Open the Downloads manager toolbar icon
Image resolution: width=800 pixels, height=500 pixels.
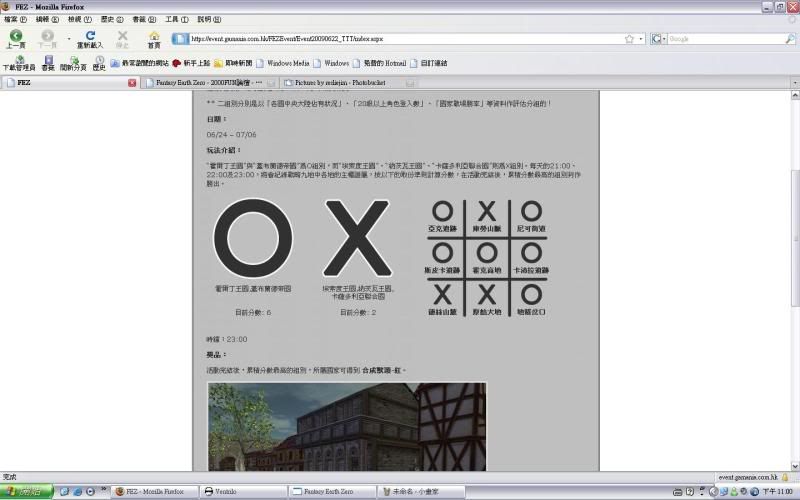(x=19, y=62)
